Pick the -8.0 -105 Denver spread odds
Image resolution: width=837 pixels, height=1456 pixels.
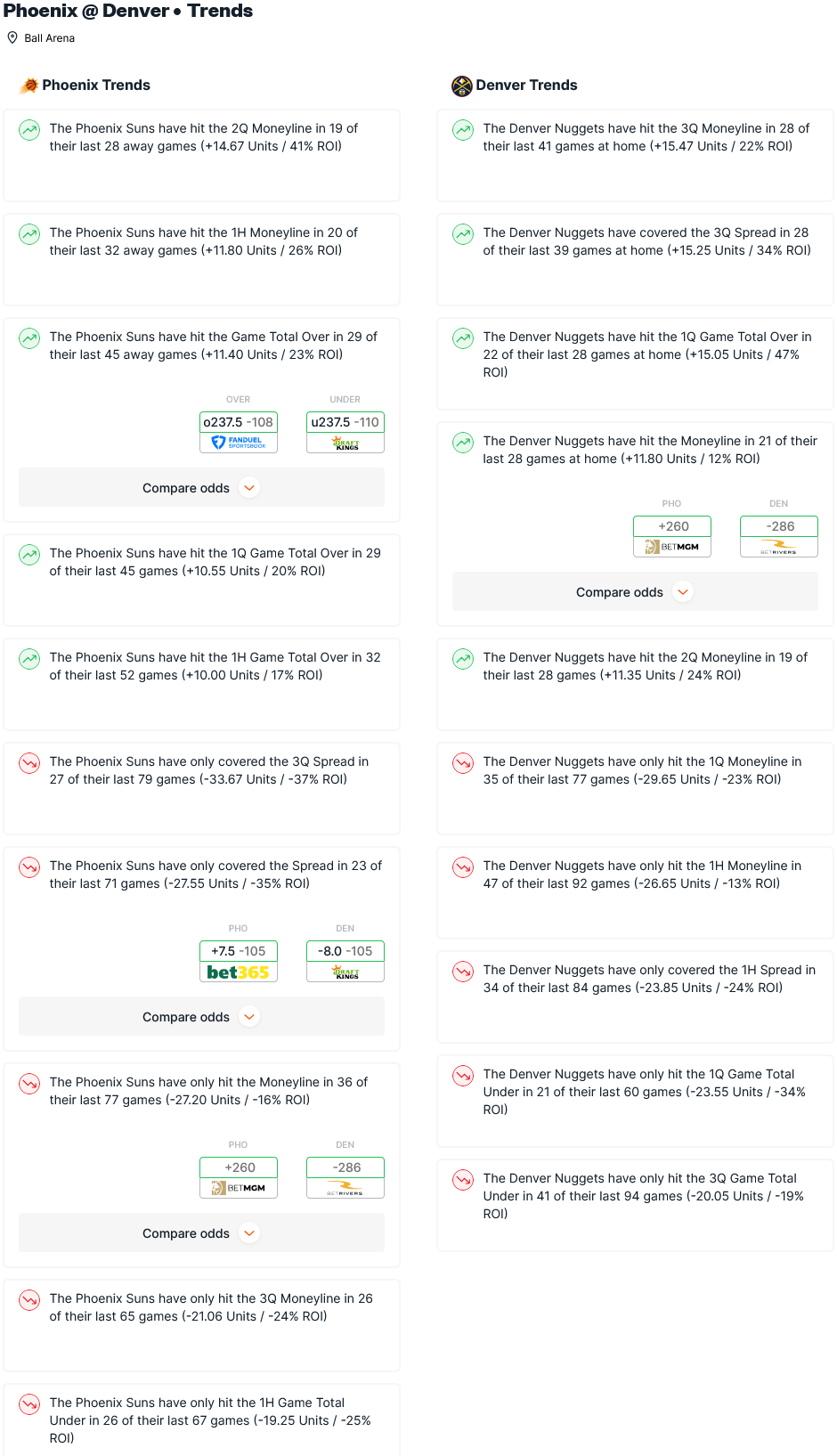point(345,951)
